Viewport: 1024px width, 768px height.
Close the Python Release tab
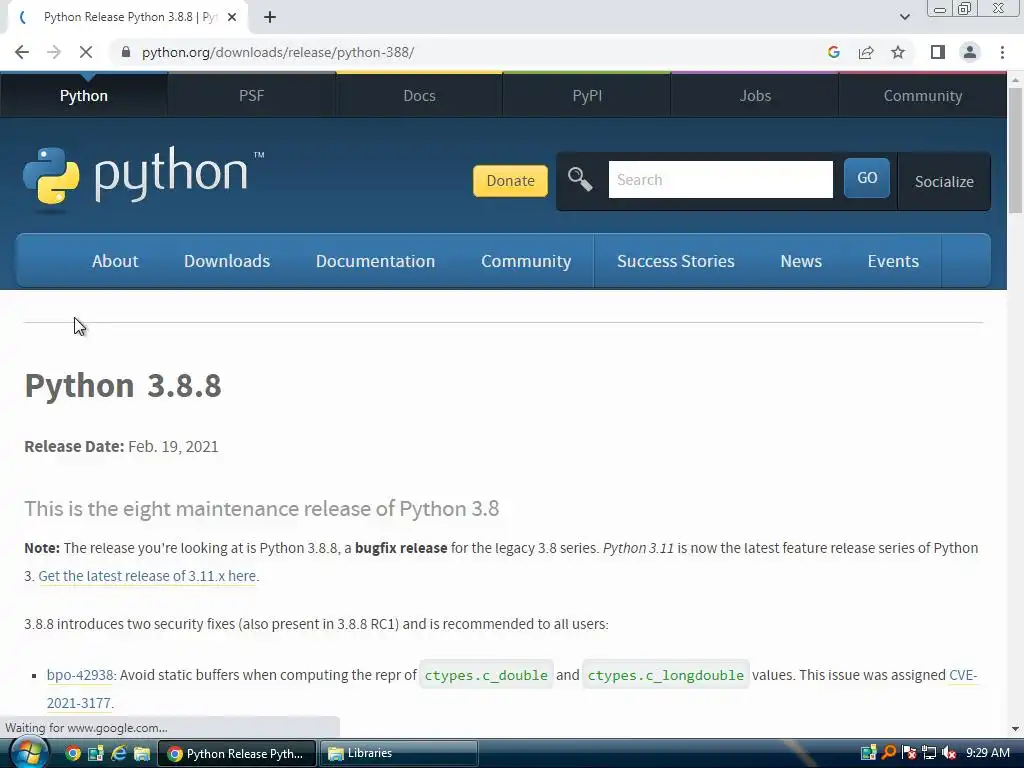232,17
